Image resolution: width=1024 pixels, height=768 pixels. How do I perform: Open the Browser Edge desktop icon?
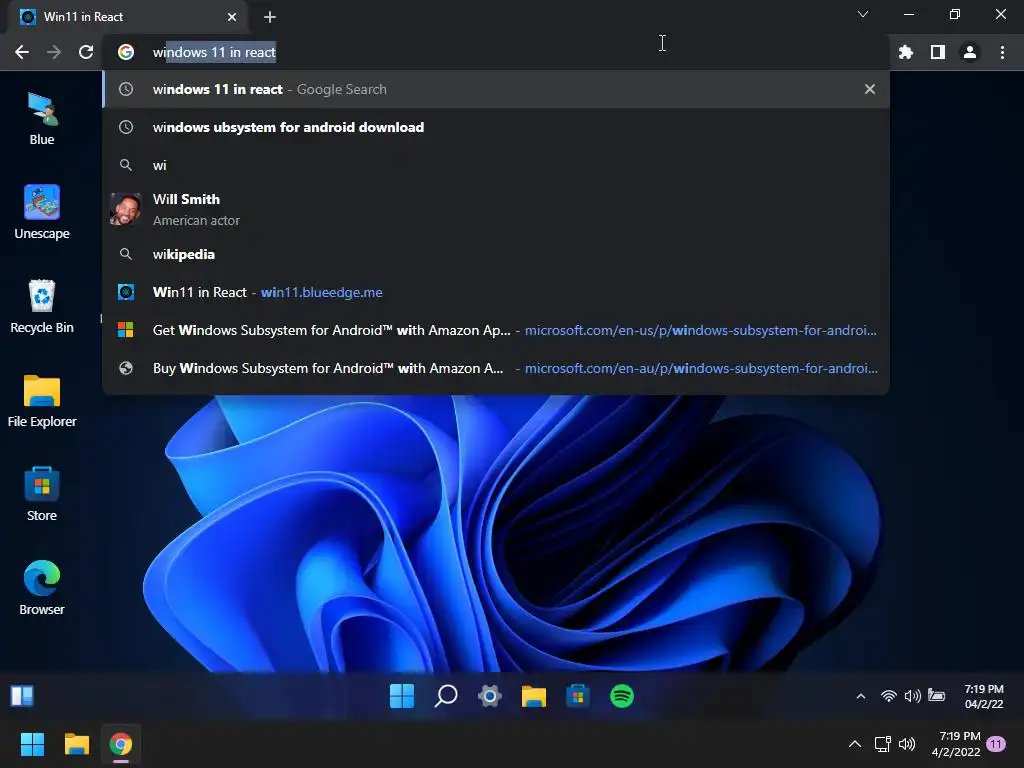click(42, 588)
